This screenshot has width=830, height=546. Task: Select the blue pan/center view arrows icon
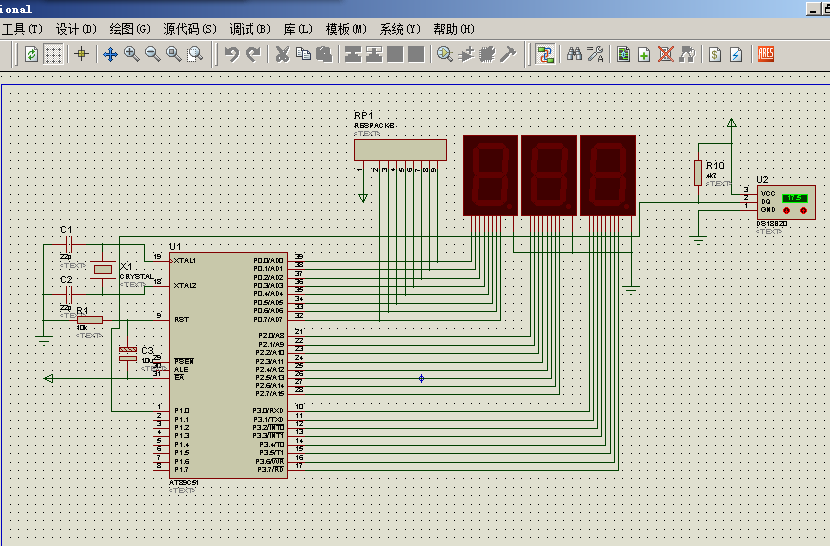(x=110, y=54)
